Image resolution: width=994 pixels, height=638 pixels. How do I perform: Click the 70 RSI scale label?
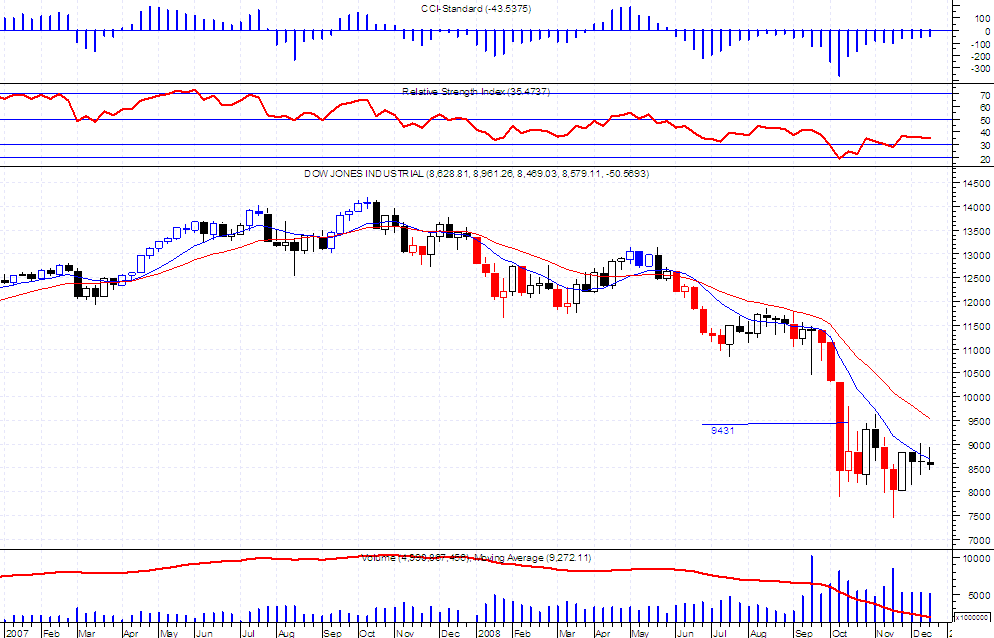pos(985,96)
